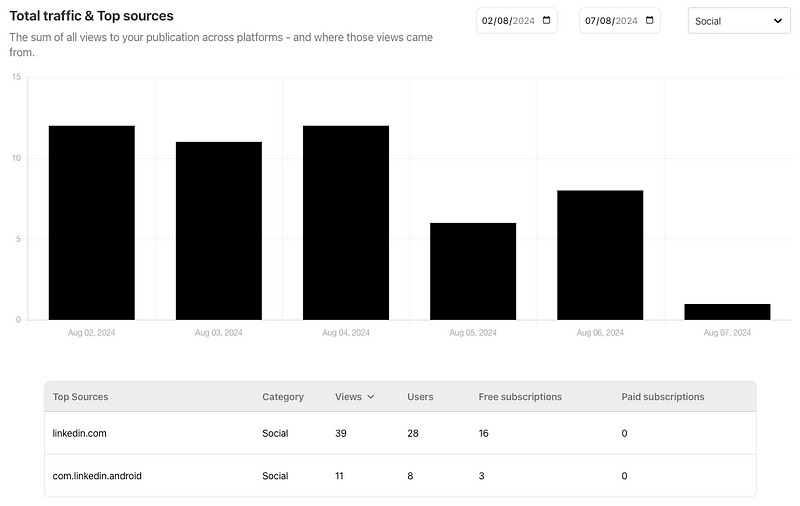This screenshot has width=800, height=506.
Task: Click the 11 views value for com.linkedin.android
Action: coord(339,476)
